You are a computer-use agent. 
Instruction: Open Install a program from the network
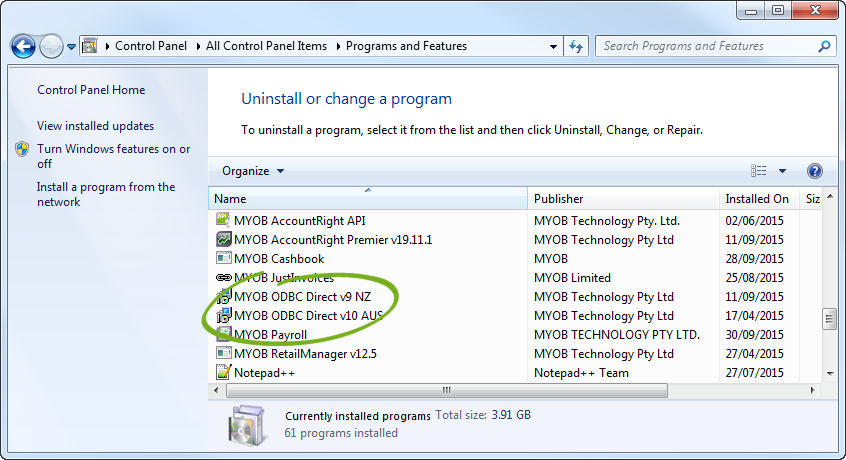click(x=106, y=194)
